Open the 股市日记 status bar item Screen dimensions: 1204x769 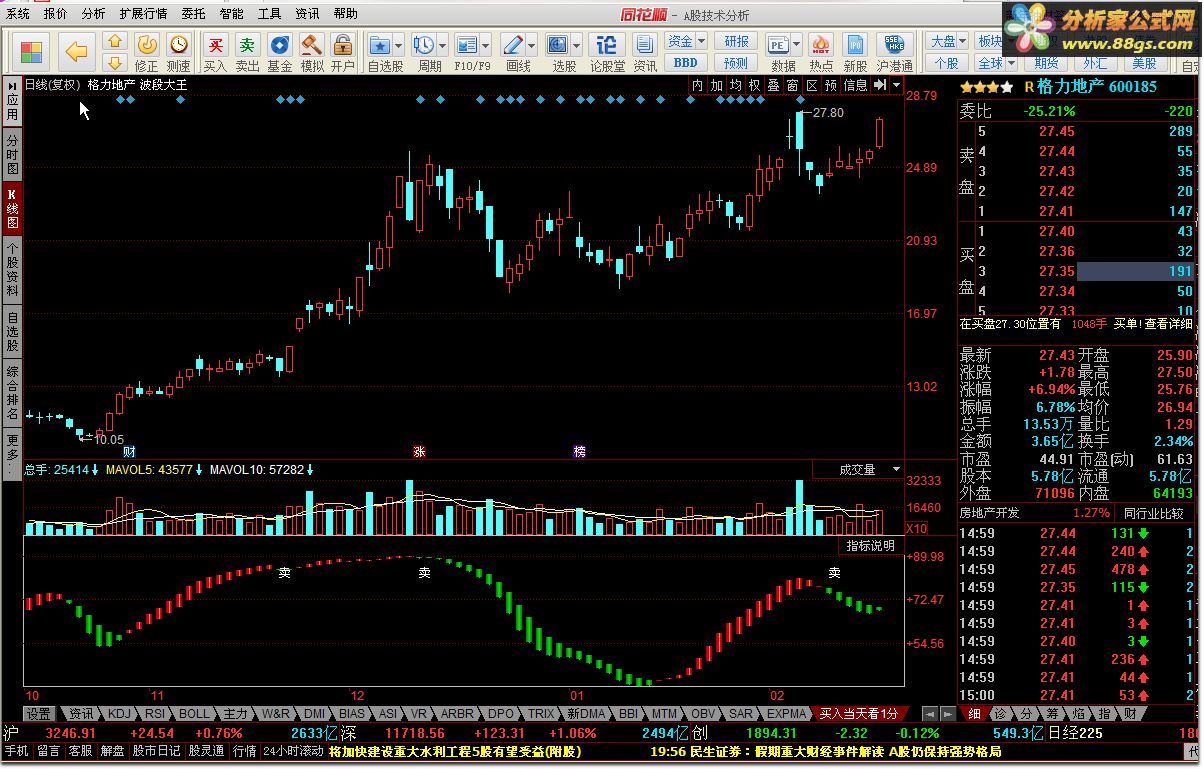point(156,751)
